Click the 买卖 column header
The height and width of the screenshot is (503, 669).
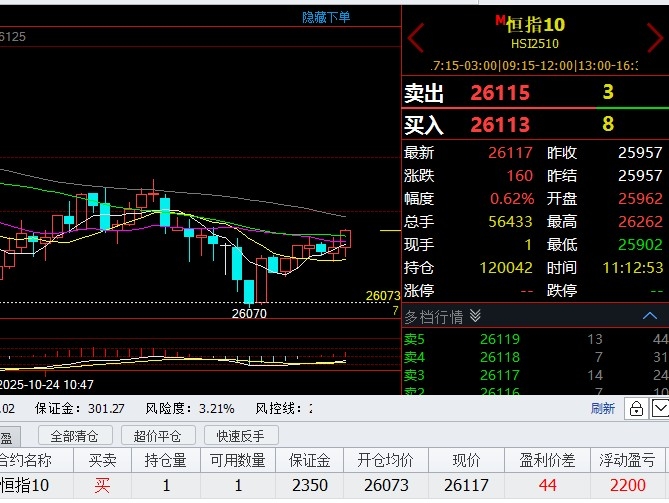pyautogui.click(x=102, y=460)
